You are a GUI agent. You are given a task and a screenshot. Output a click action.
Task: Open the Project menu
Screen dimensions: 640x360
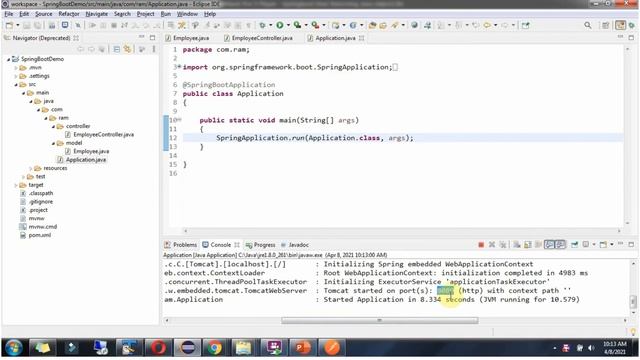(x=145, y=14)
